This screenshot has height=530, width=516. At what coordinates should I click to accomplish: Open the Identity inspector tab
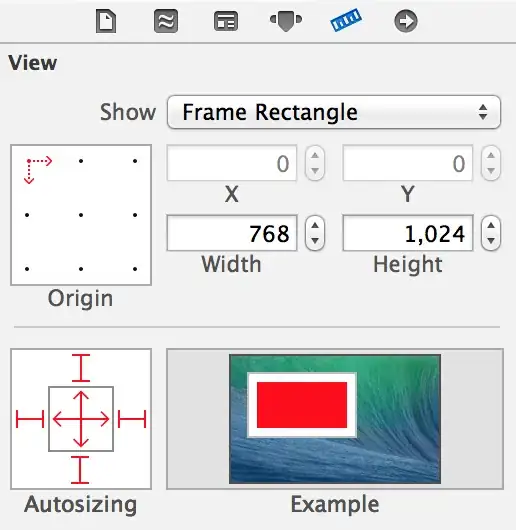tap(226, 21)
